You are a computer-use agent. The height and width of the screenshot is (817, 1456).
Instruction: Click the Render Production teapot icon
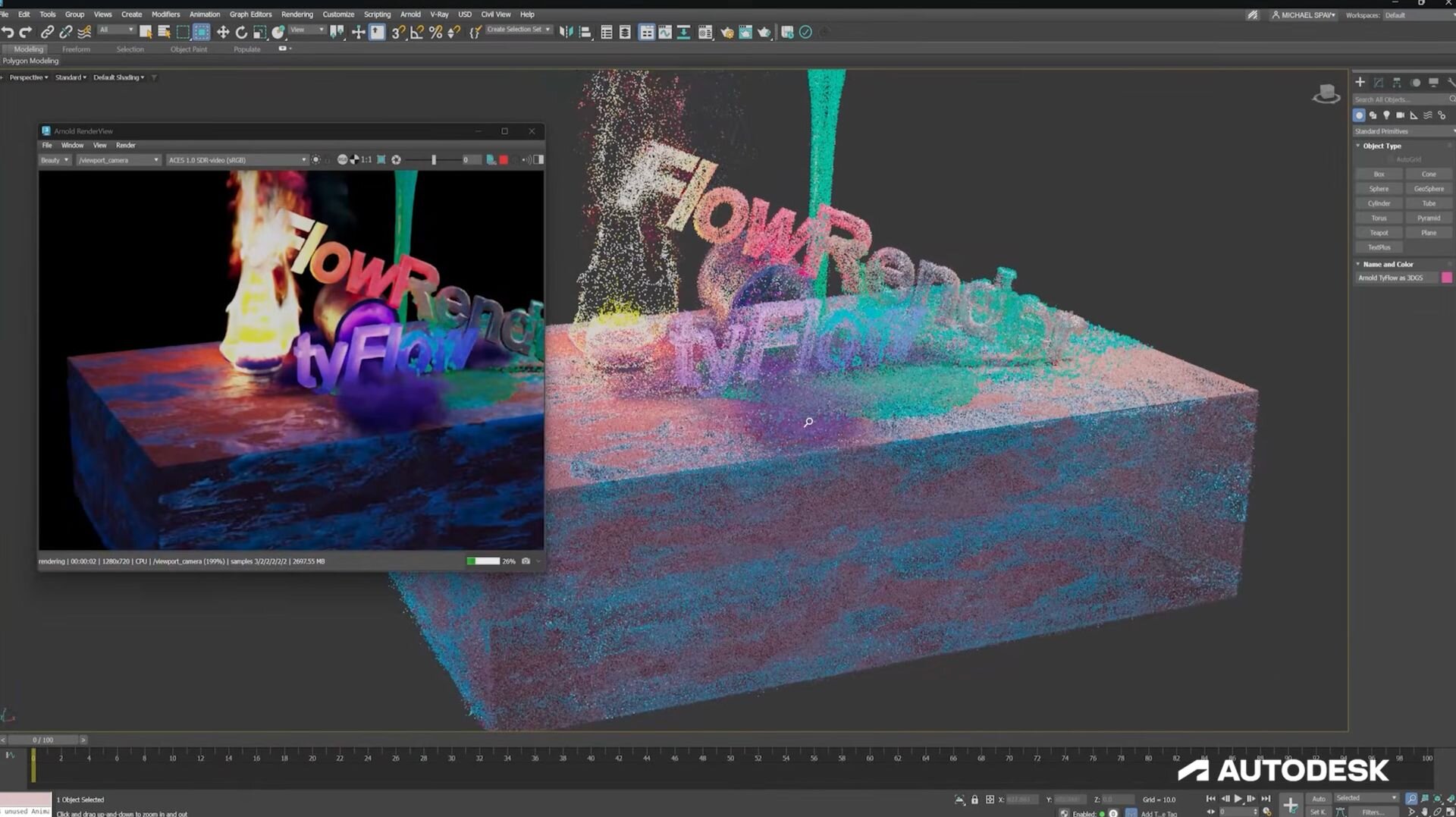764,32
